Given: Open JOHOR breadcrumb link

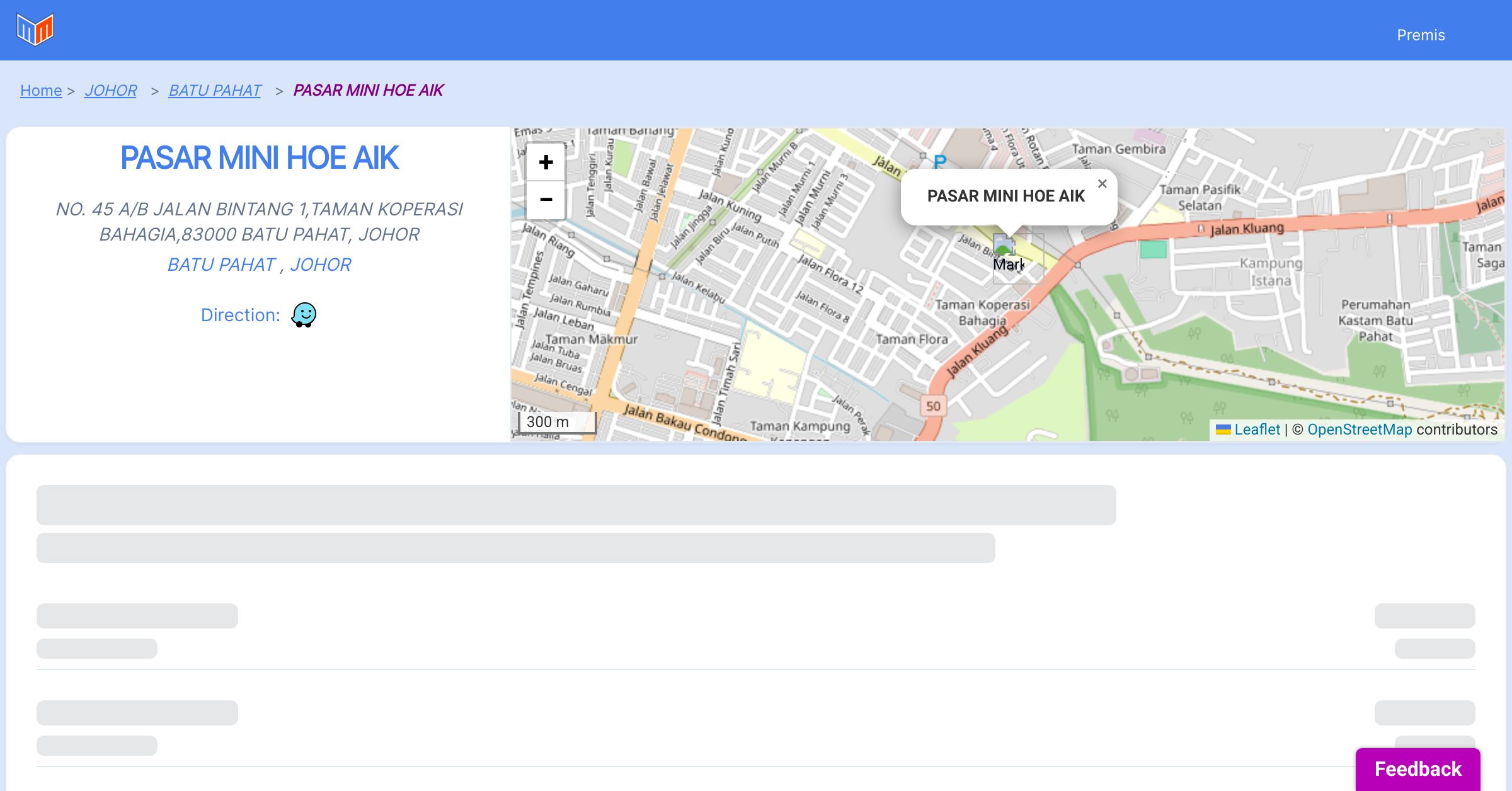Looking at the screenshot, I should 111,91.
